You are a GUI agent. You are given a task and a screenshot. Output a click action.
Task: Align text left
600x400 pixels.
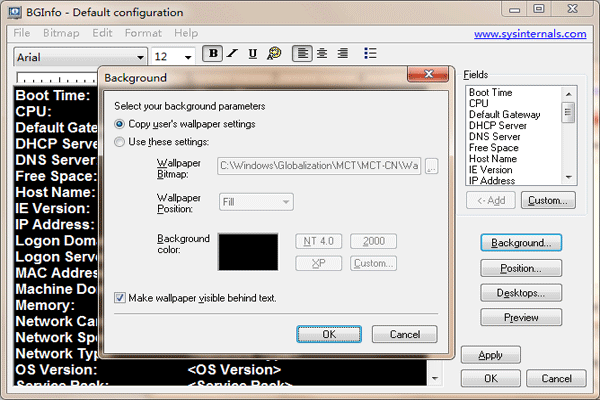click(301, 54)
